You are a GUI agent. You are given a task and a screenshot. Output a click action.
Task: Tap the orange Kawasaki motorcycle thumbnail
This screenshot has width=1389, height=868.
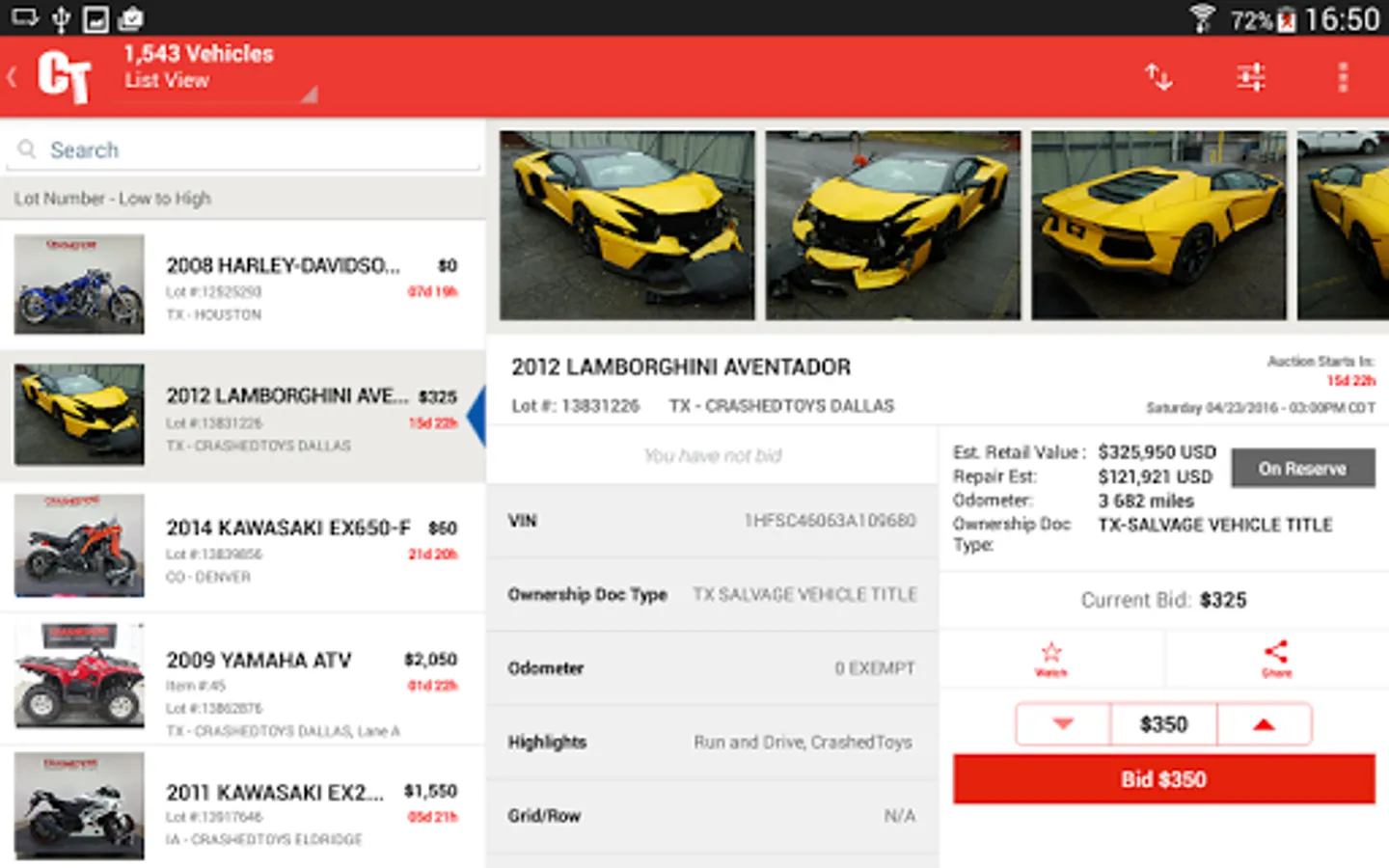tap(79, 546)
